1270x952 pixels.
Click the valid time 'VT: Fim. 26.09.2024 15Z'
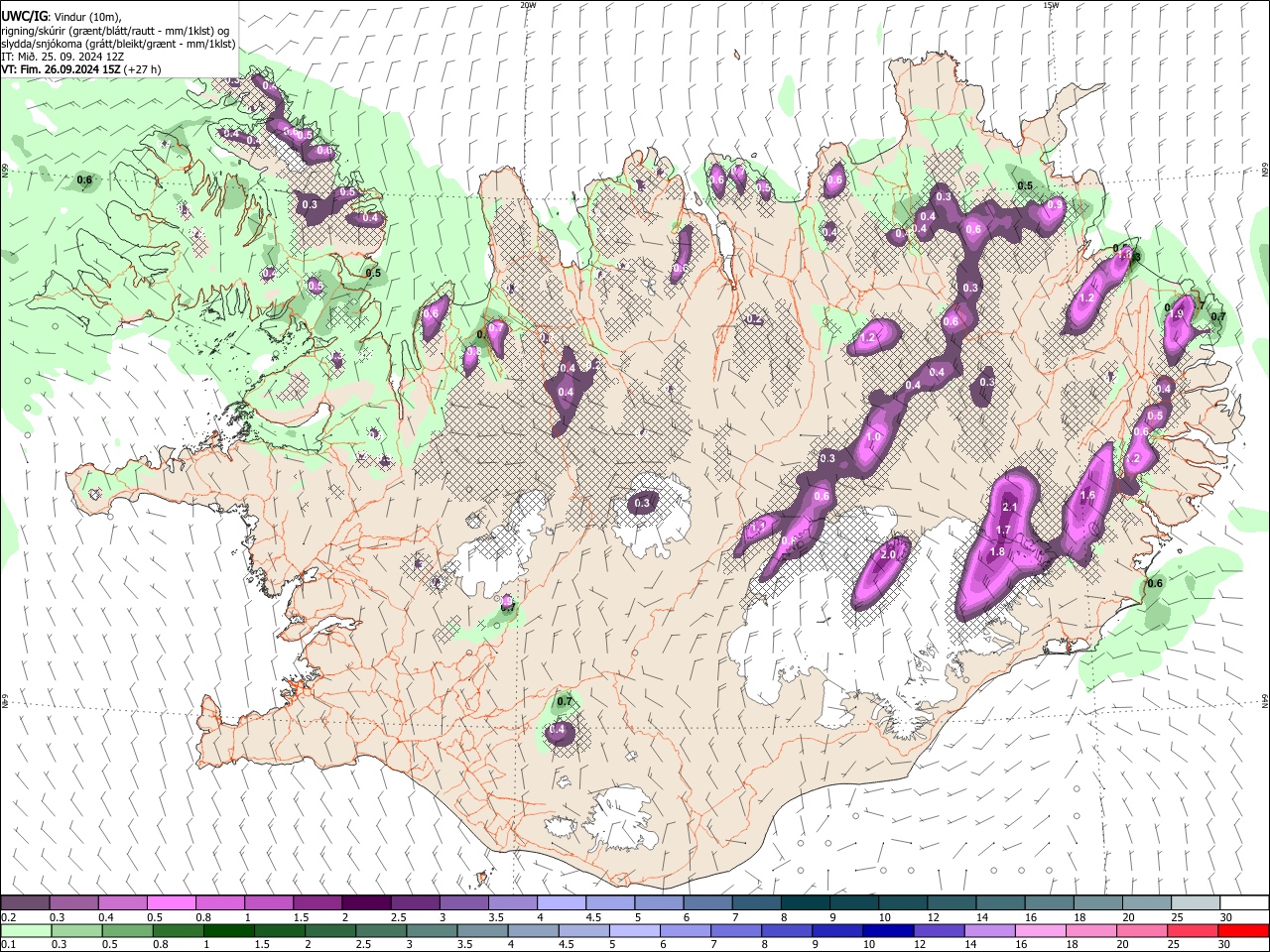click(62, 69)
